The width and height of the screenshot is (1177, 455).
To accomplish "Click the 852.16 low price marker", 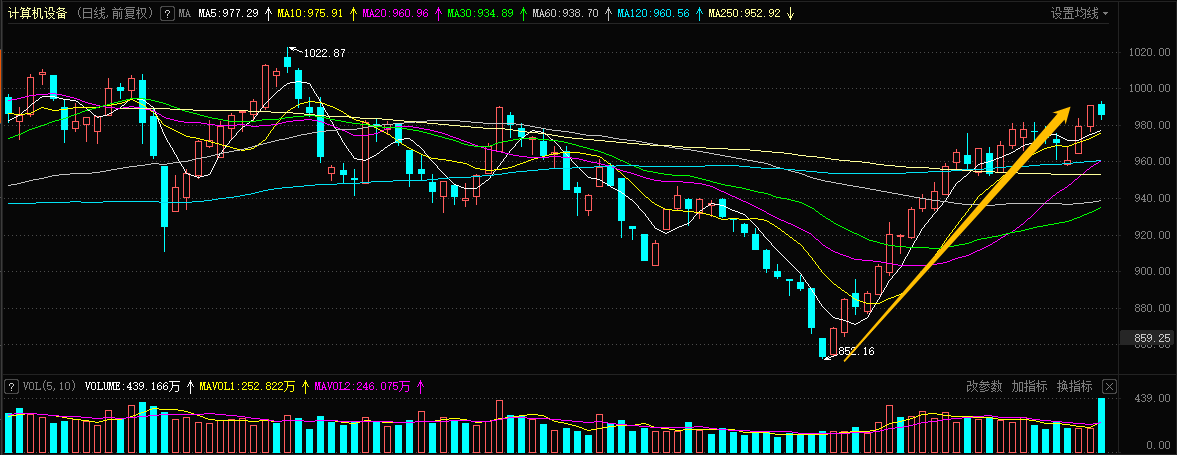I will pos(855,352).
